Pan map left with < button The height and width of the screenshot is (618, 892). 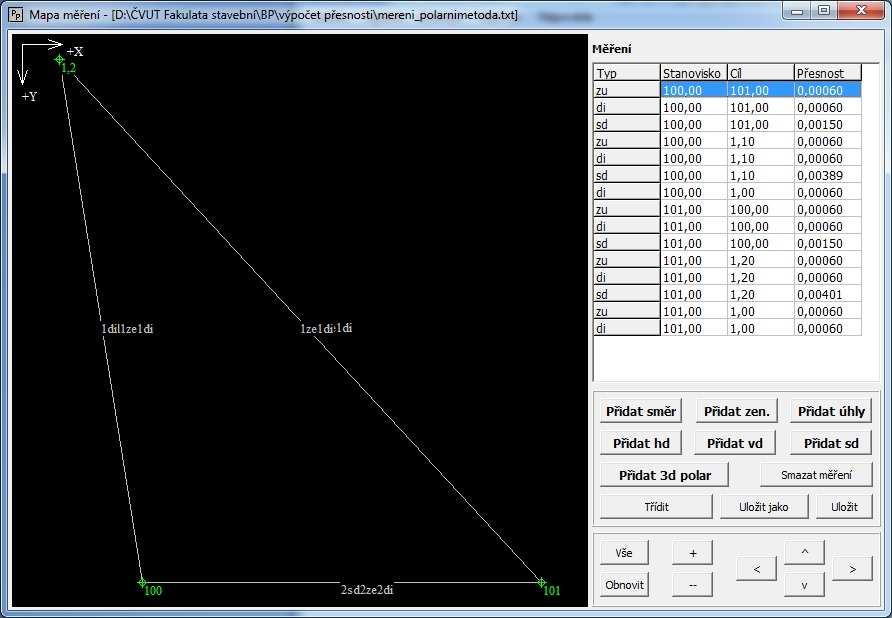pyautogui.click(x=756, y=568)
